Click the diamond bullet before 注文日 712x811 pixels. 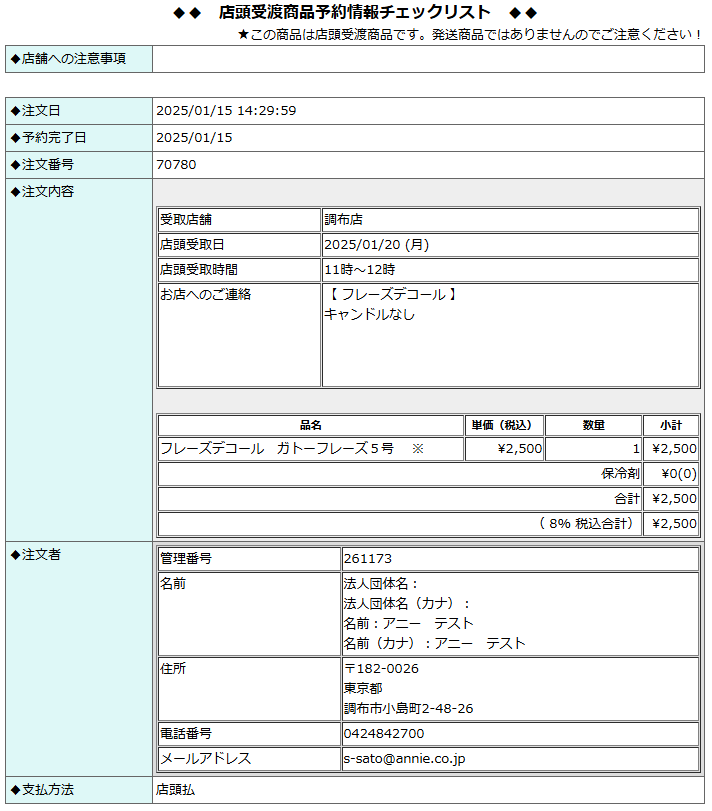pos(15,111)
